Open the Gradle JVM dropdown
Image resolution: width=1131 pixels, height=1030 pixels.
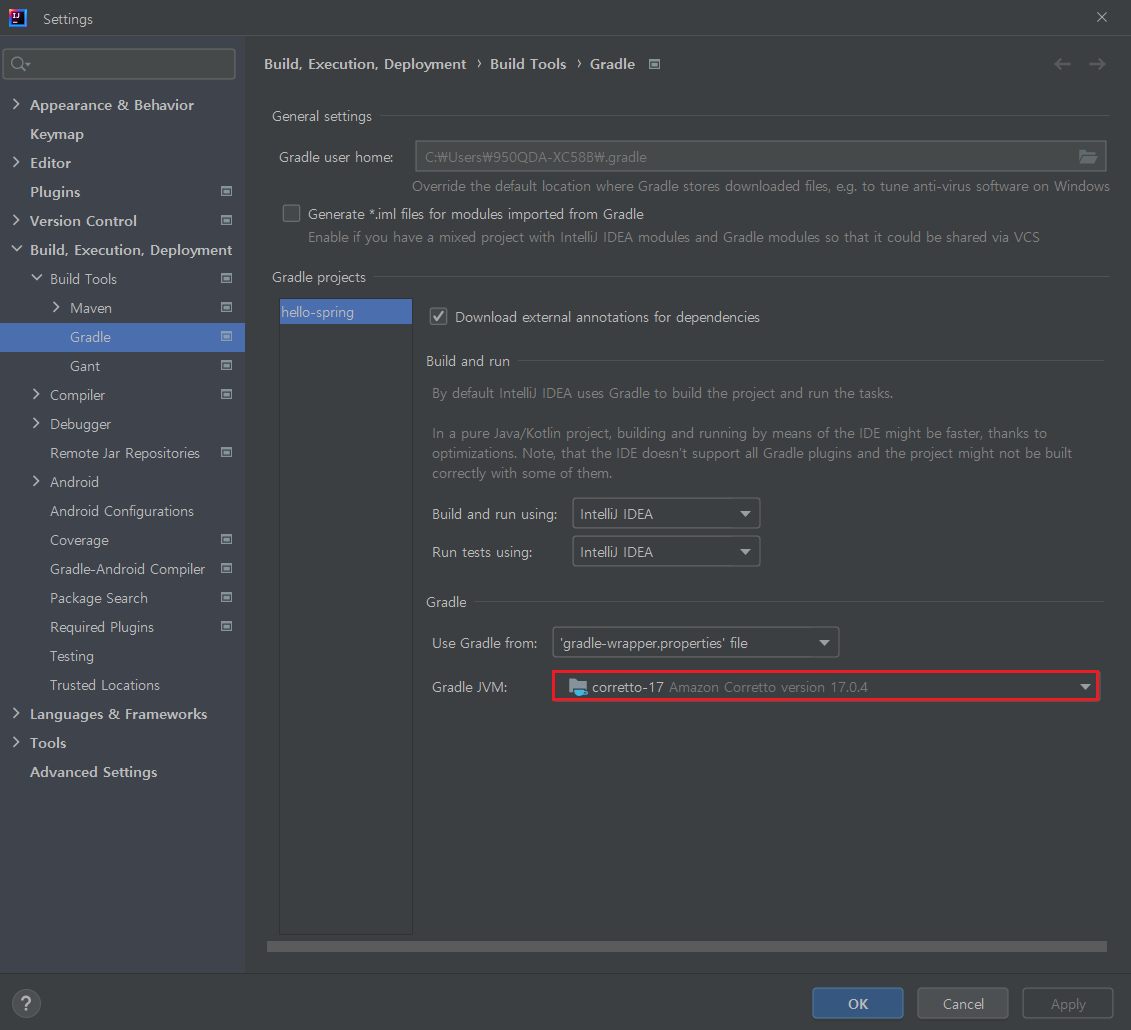(825, 687)
